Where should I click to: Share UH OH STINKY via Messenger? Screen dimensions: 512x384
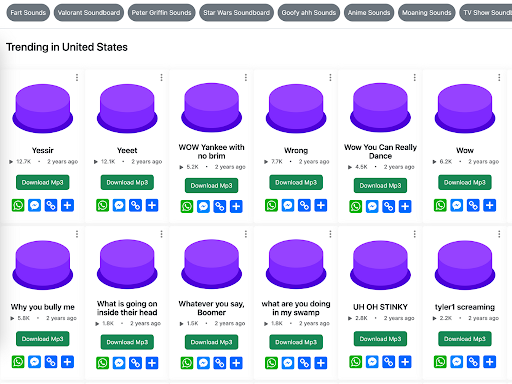tap(372, 362)
